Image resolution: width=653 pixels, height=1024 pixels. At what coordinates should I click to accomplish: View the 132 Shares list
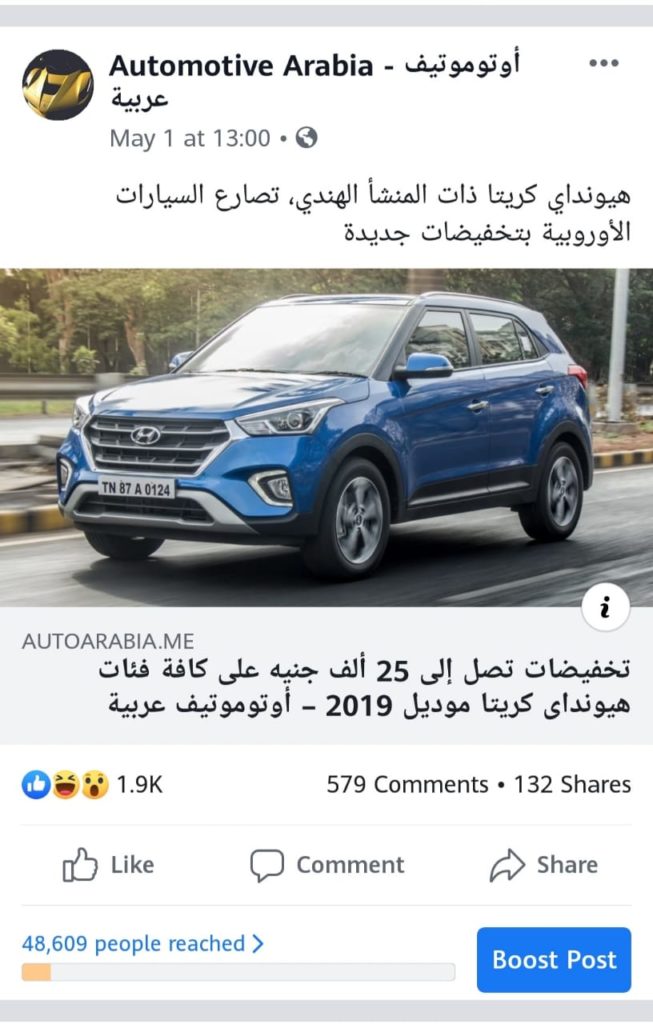pyautogui.click(x=573, y=784)
